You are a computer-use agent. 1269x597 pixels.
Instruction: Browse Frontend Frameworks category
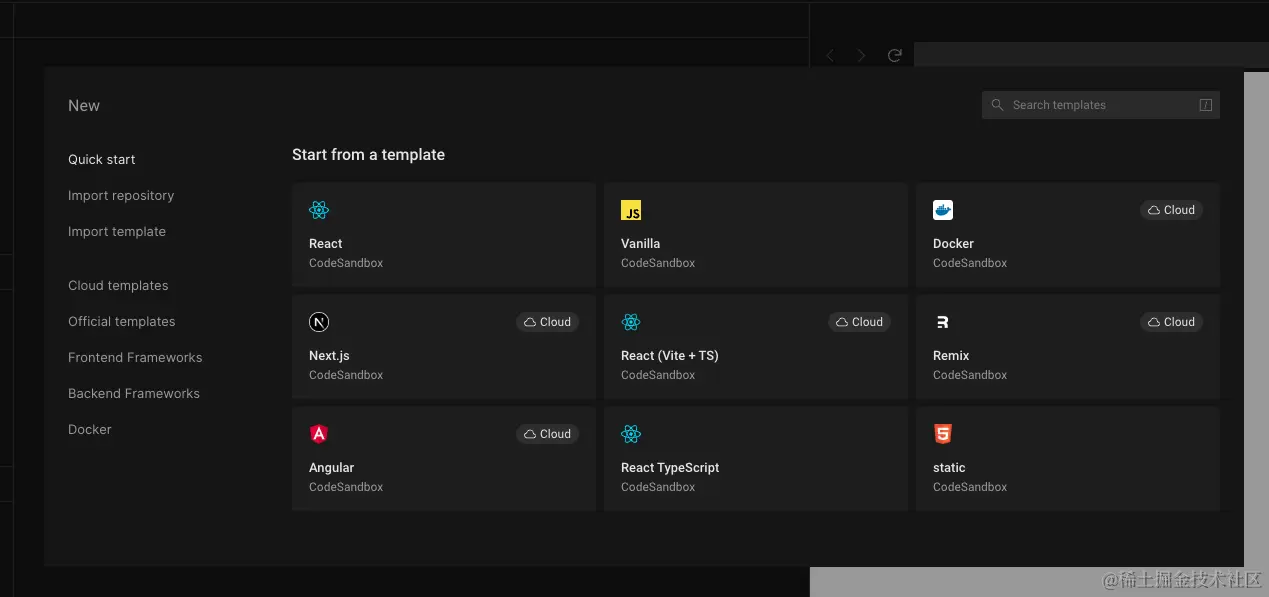(135, 358)
